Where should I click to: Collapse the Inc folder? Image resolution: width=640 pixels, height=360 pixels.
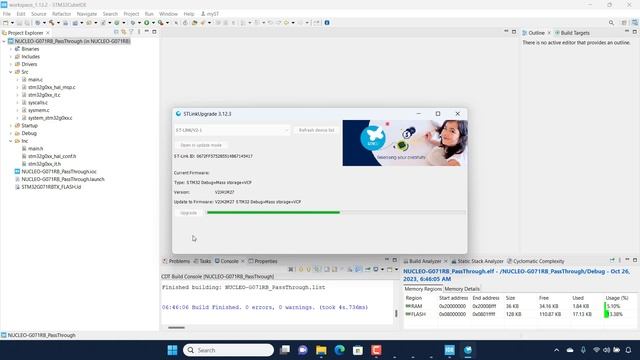point(11,141)
